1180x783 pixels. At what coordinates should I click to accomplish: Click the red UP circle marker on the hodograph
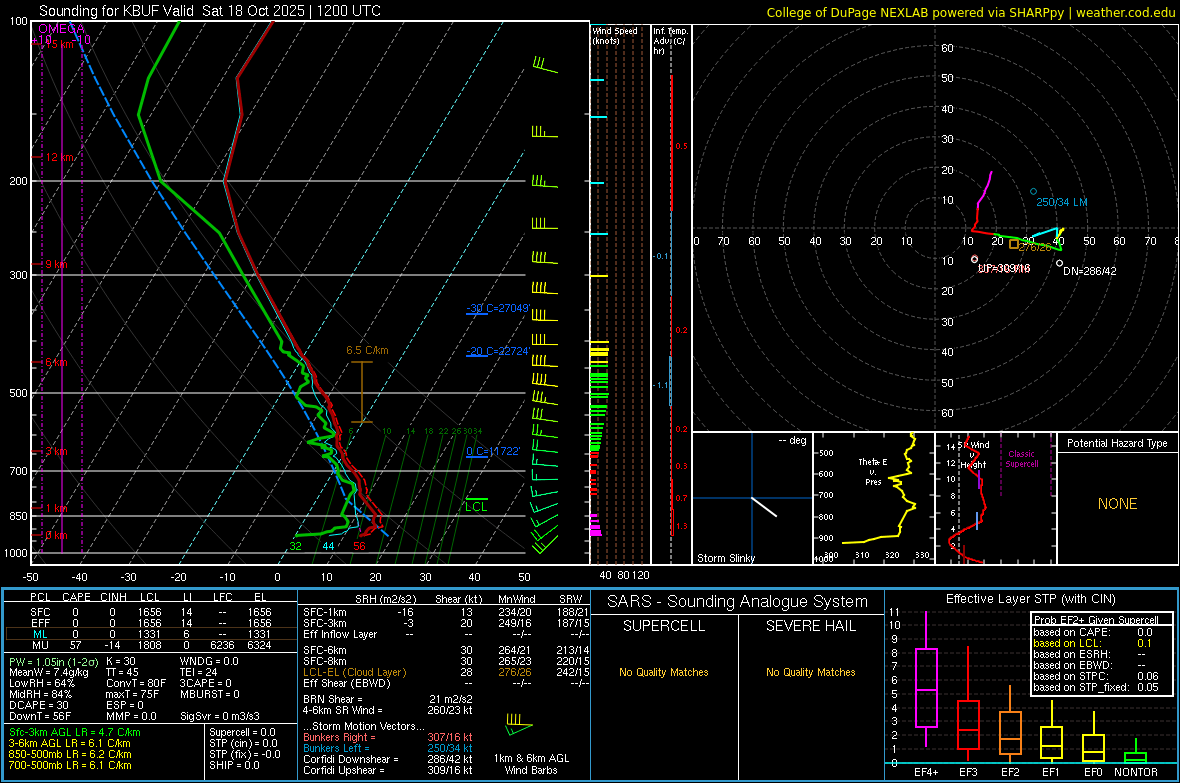tap(975, 259)
